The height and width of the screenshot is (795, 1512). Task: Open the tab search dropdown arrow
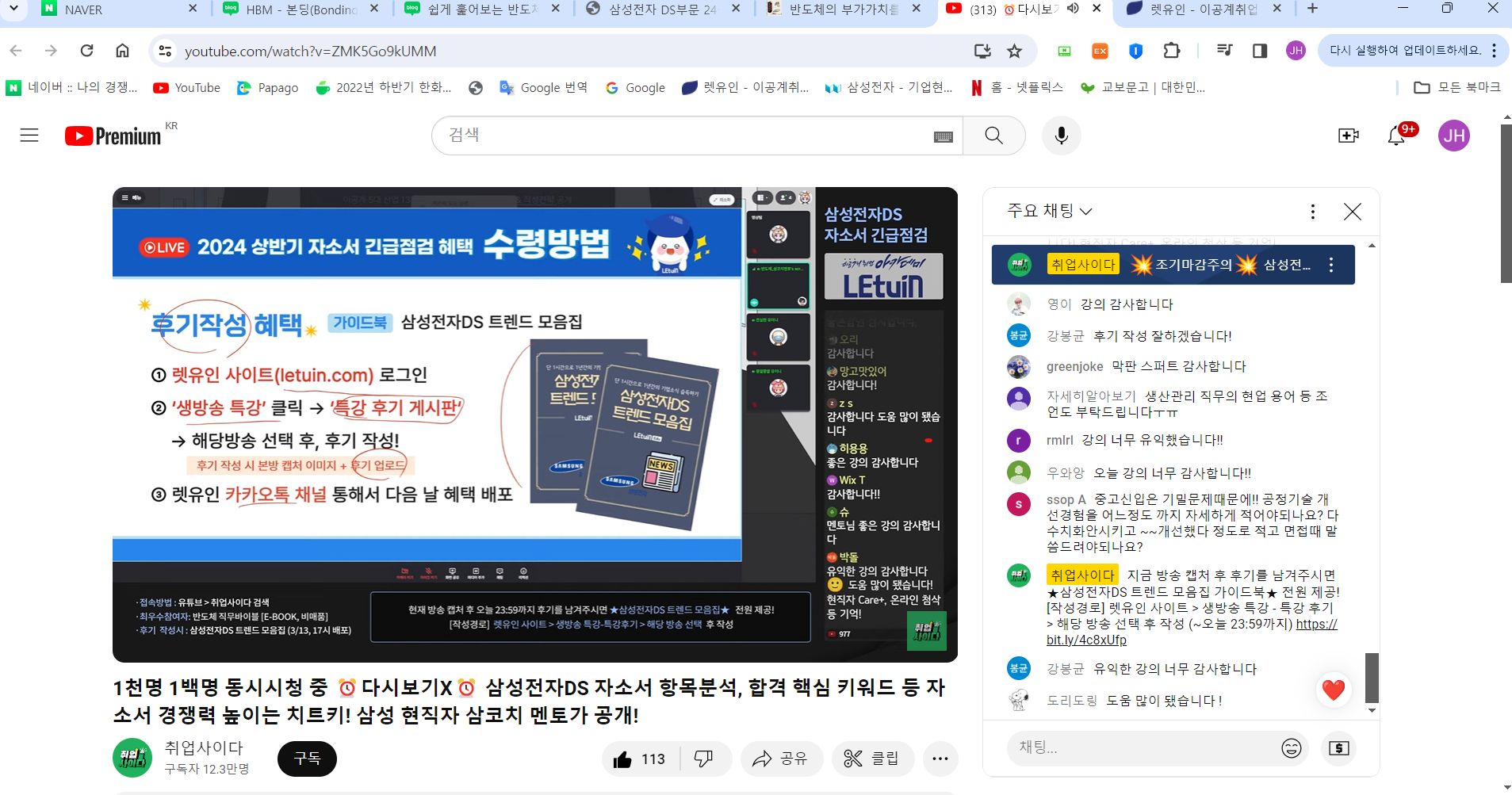click(13, 9)
